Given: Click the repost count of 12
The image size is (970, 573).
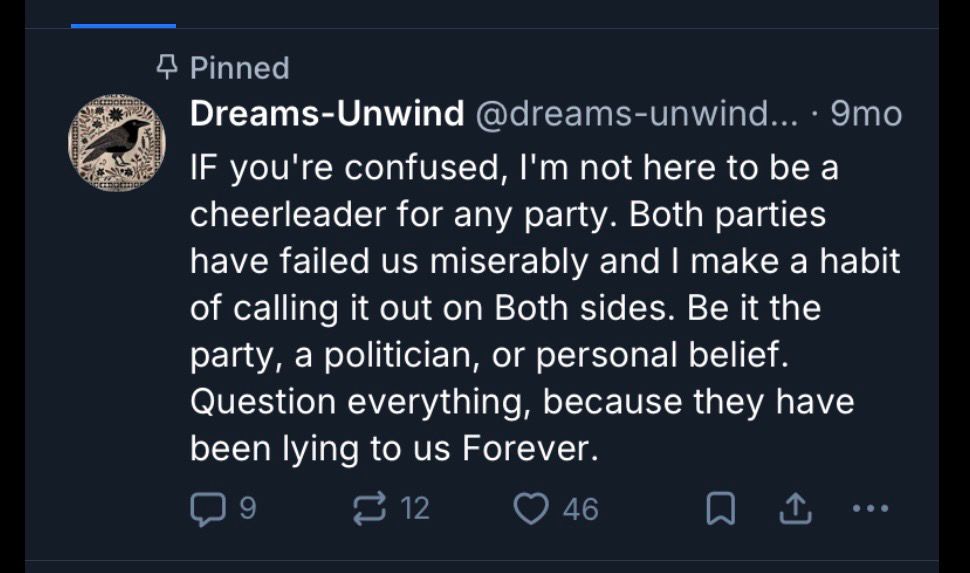Looking at the screenshot, I should 414,509.
